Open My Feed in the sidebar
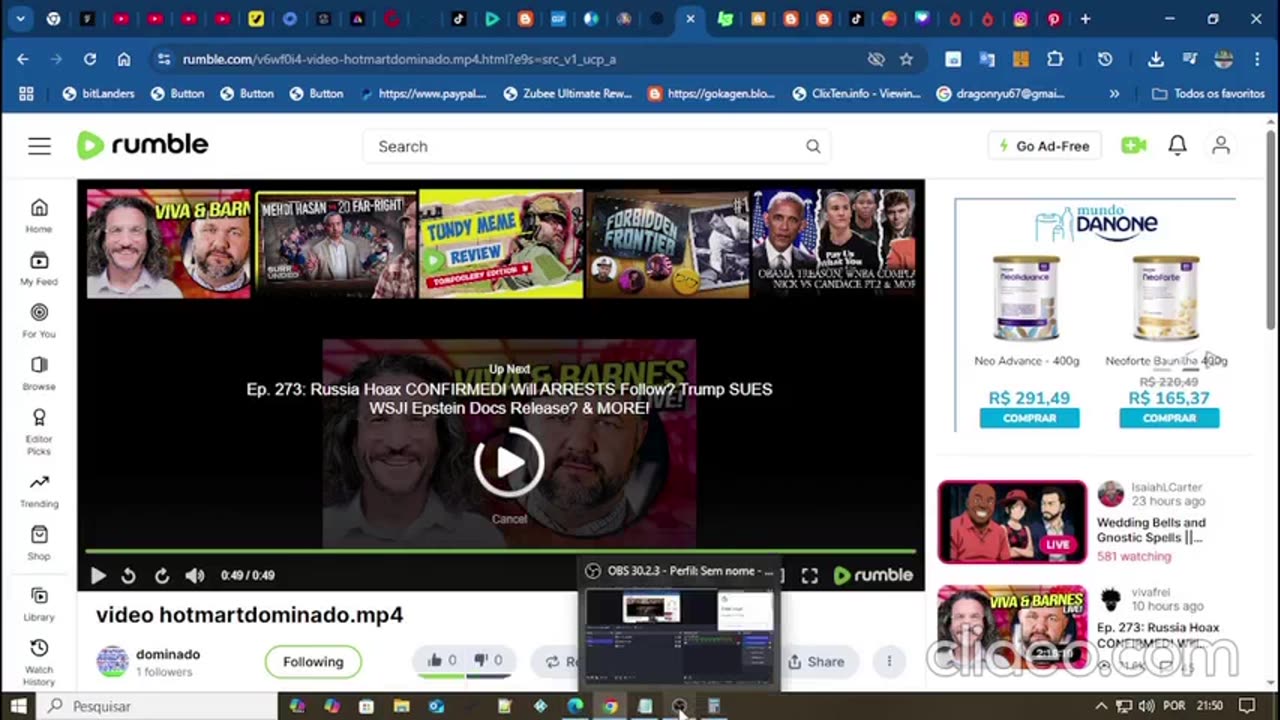 click(39, 268)
